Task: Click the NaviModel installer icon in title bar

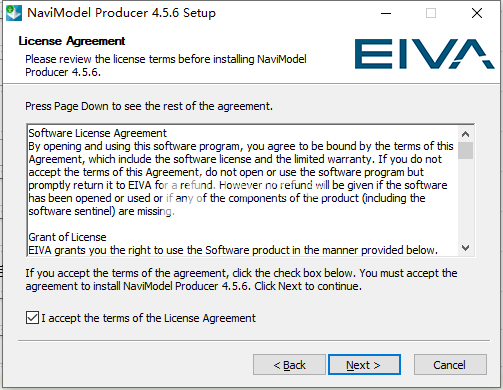Action: pos(14,13)
